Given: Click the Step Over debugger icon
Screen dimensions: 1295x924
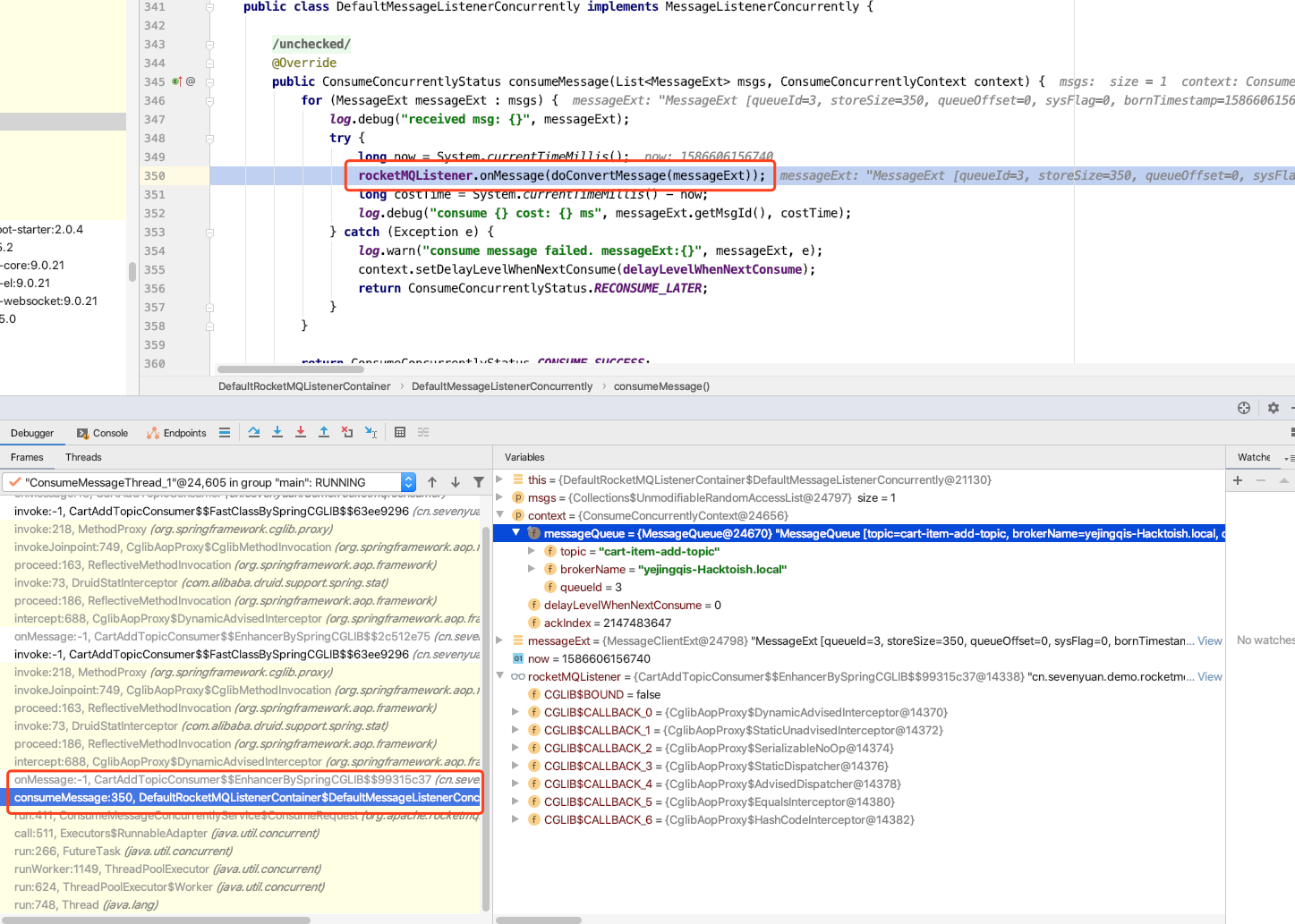Looking at the screenshot, I should pos(254,432).
